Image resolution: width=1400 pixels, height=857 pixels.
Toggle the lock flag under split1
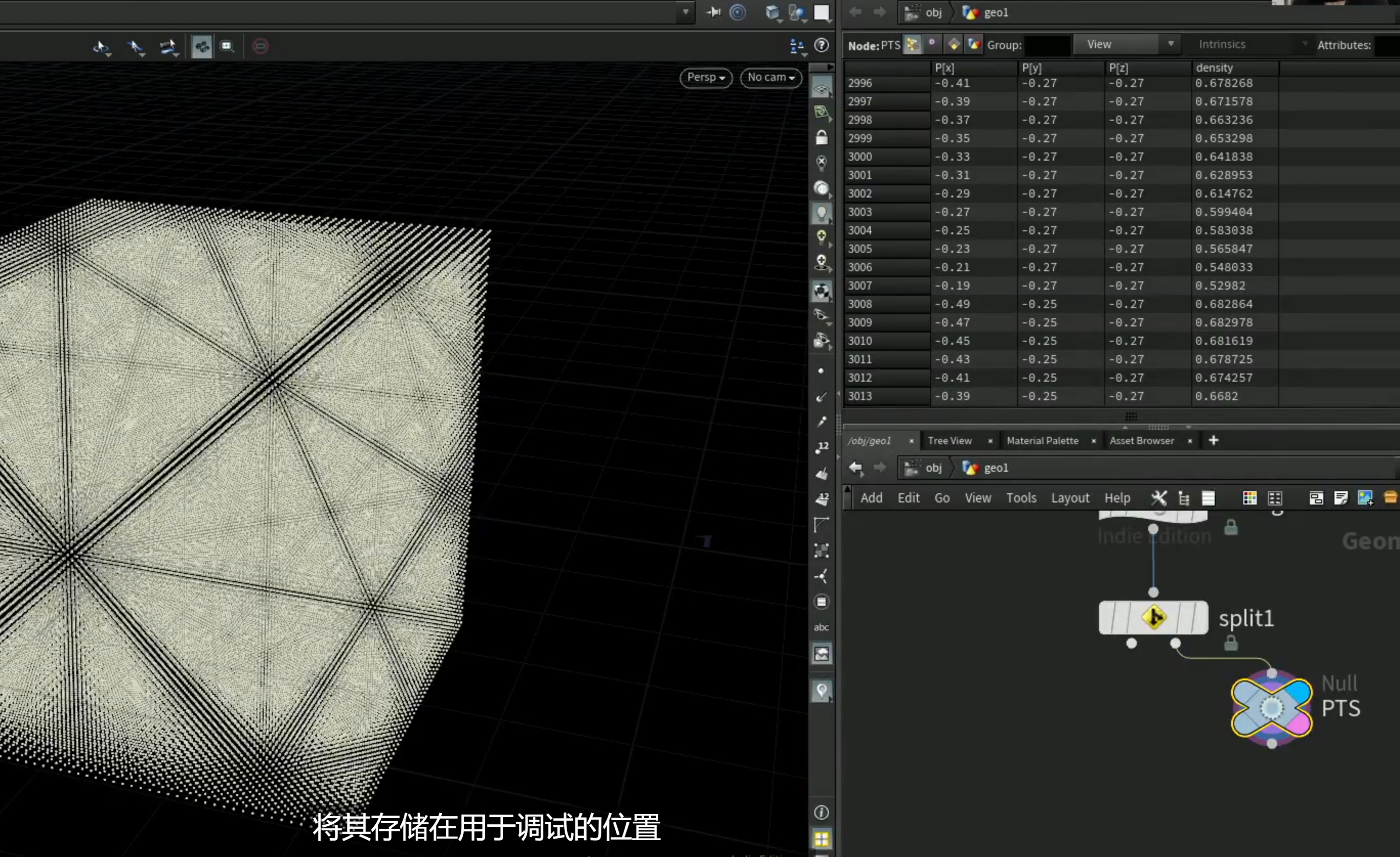(1231, 643)
